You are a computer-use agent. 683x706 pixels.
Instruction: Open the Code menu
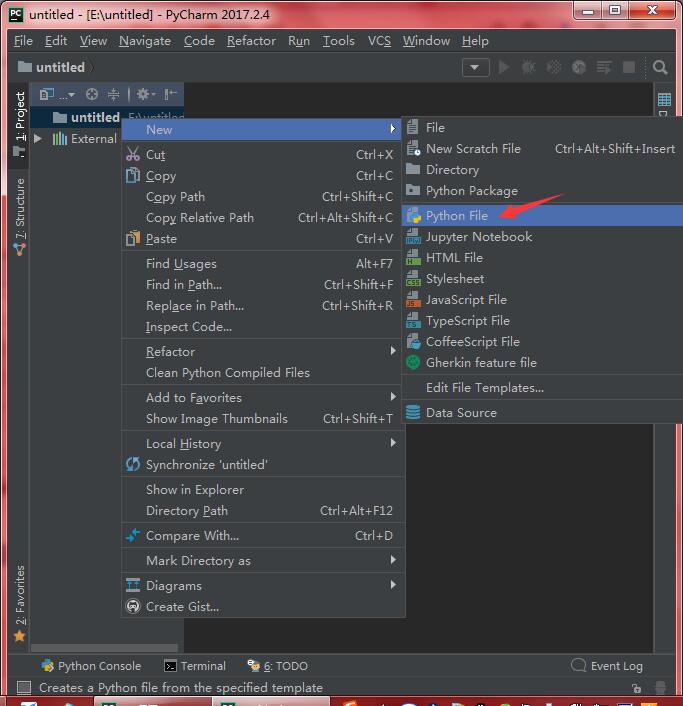pos(199,41)
